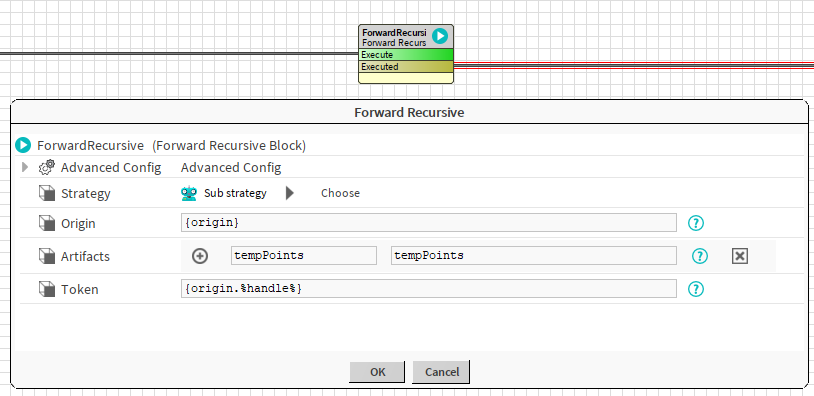
Task: Open help for the Artifacts field
Action: [x=700, y=256]
